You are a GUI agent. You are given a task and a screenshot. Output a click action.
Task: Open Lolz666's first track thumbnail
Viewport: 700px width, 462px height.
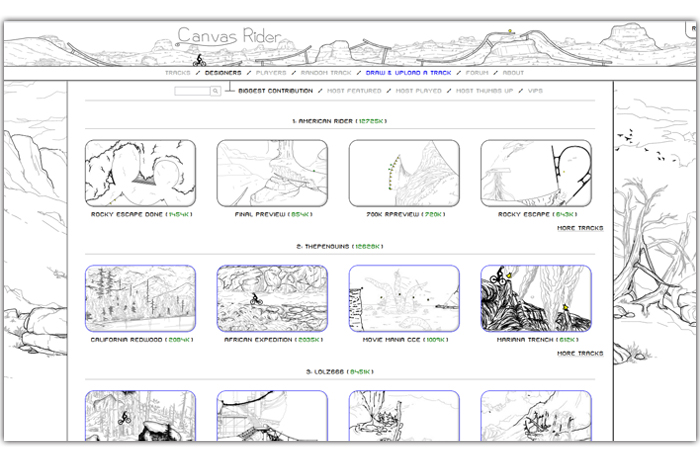140,416
